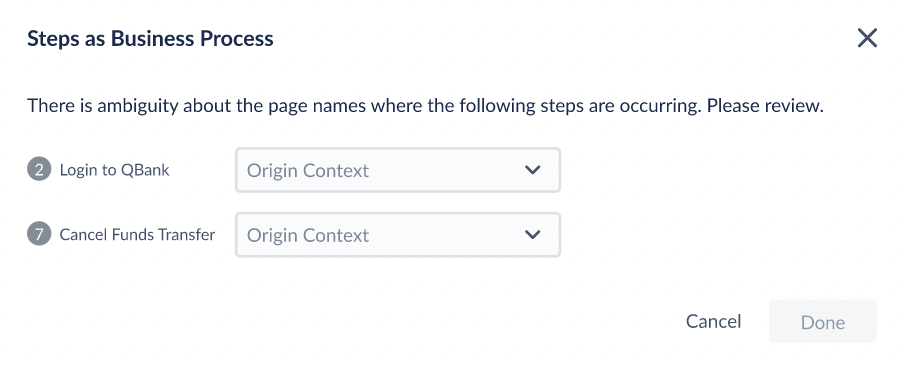Cancel the business process dialog
This screenshot has height=372, width=906.
(713, 321)
